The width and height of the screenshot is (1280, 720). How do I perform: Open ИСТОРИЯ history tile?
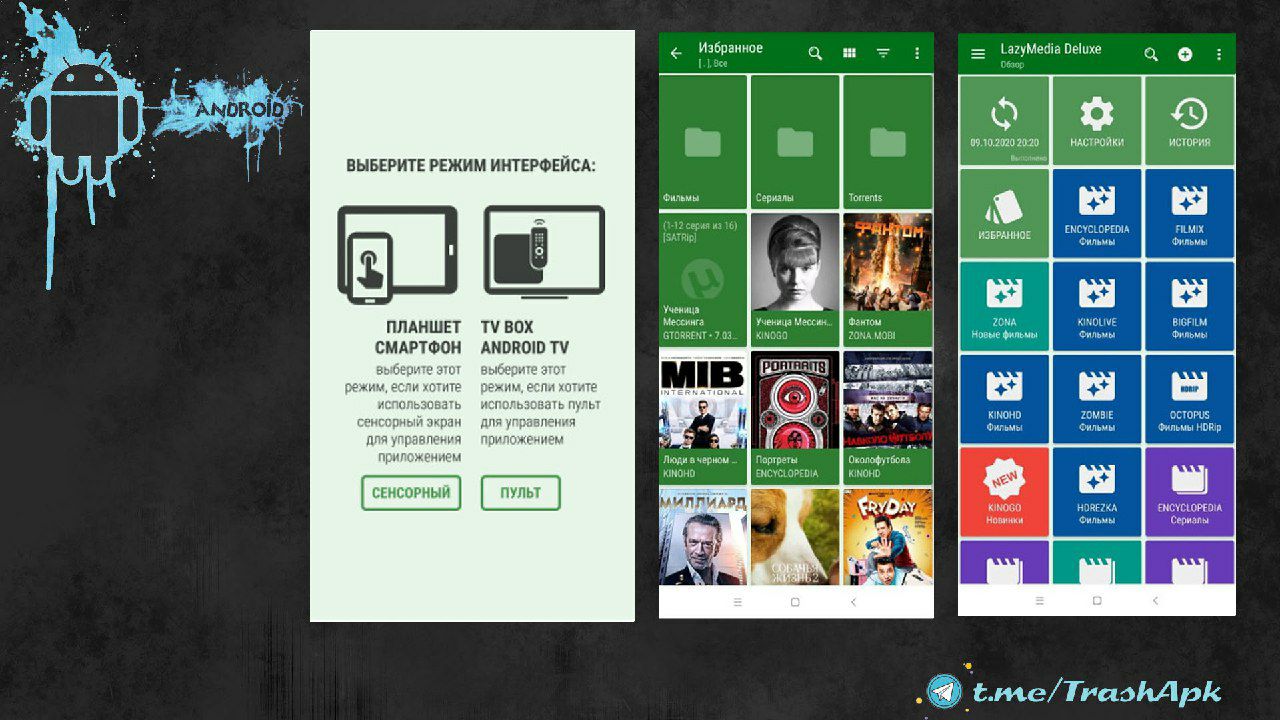pos(1189,121)
